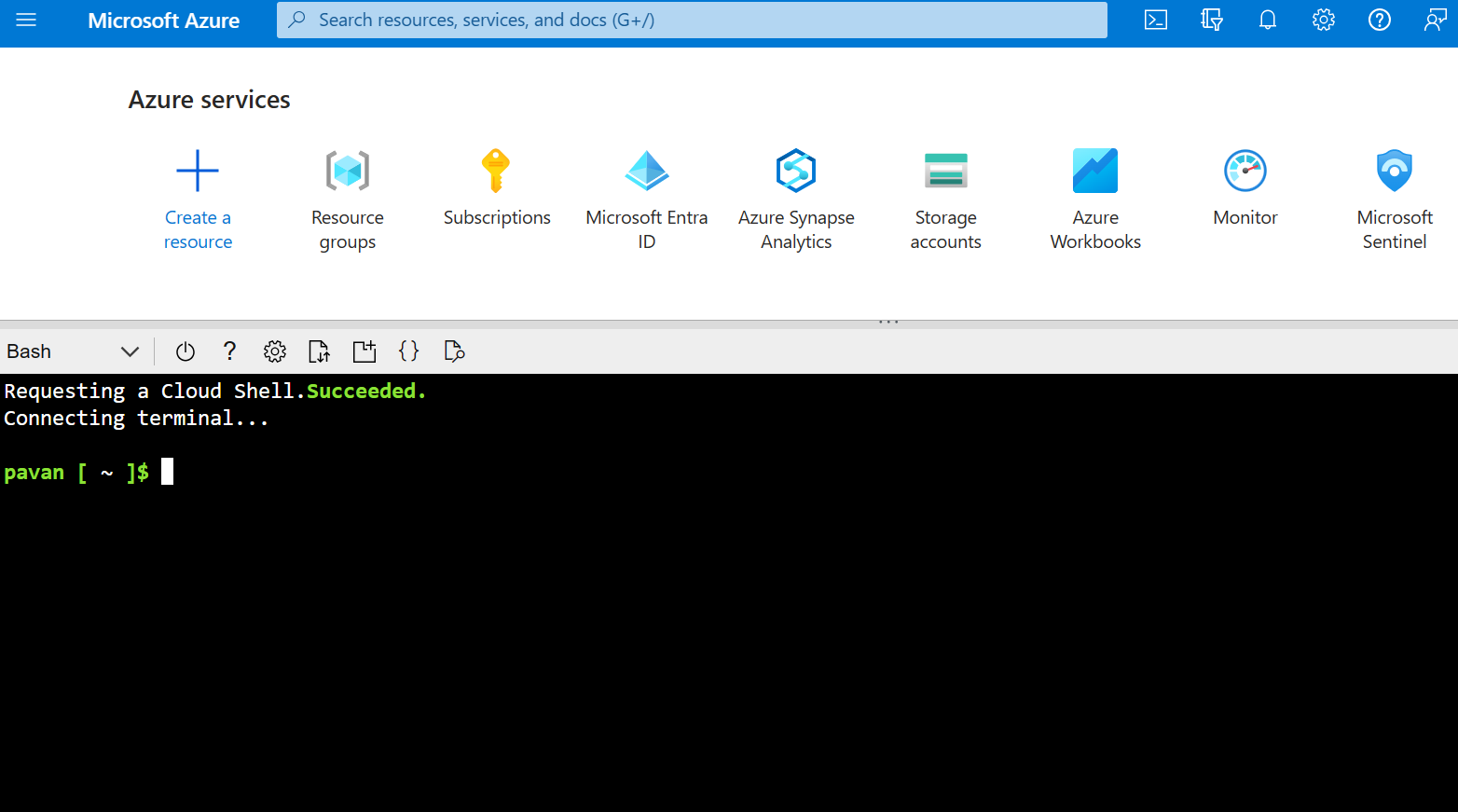Open Cloud Shell settings gear

(x=274, y=351)
